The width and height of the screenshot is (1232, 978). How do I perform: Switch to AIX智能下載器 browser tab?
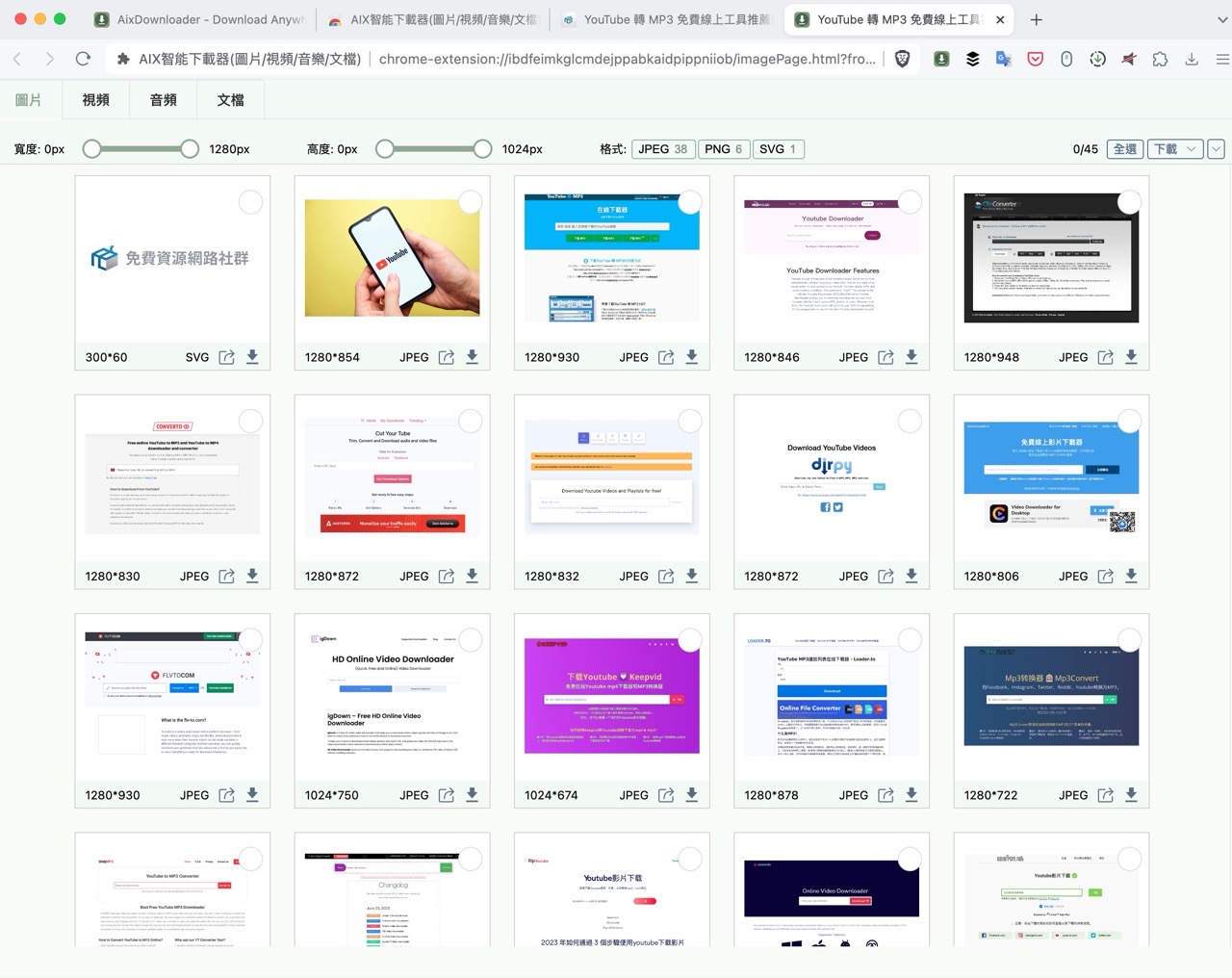click(433, 19)
